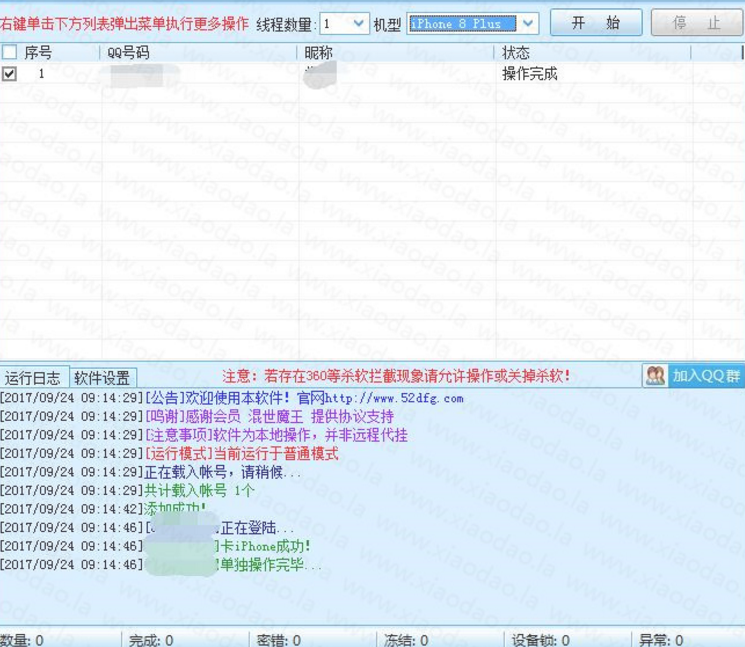Image resolution: width=745 pixels, height=647 pixels.
Task: Click the 停止 stop button
Action: [x=697, y=22]
